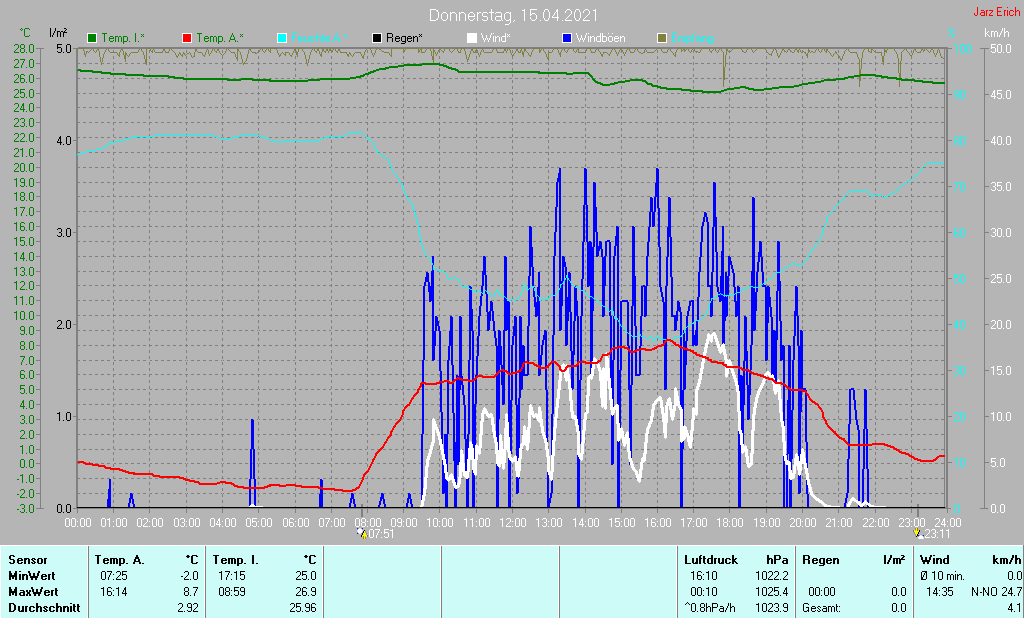Click the olive Empfang legend swatch

[x=662, y=39]
